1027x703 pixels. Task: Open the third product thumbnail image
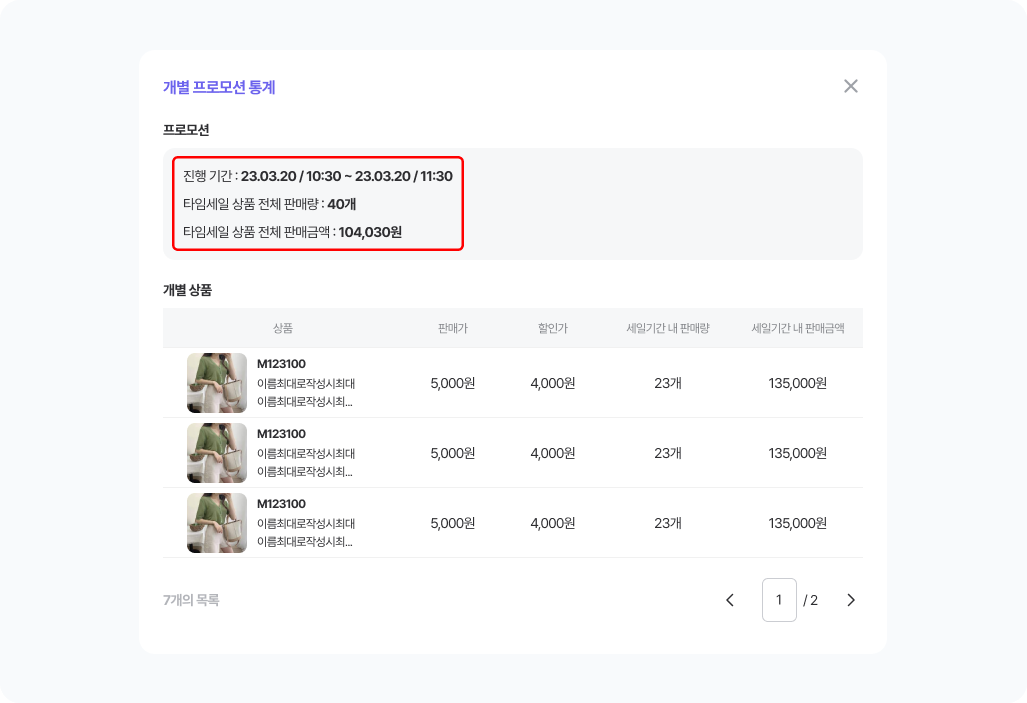(x=216, y=522)
